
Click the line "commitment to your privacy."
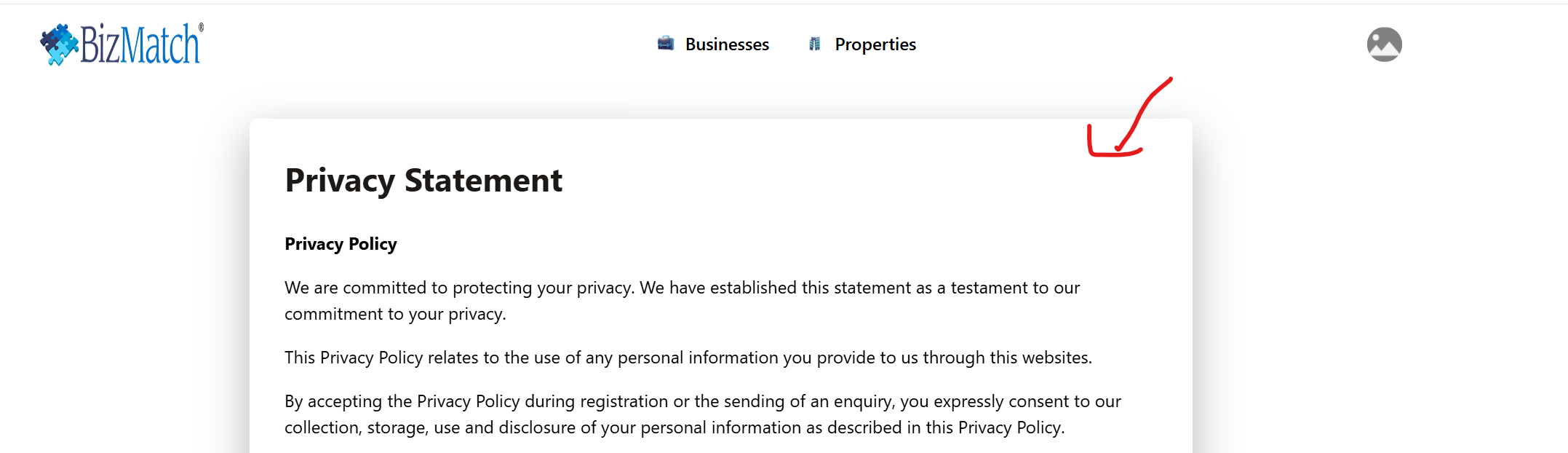click(395, 314)
